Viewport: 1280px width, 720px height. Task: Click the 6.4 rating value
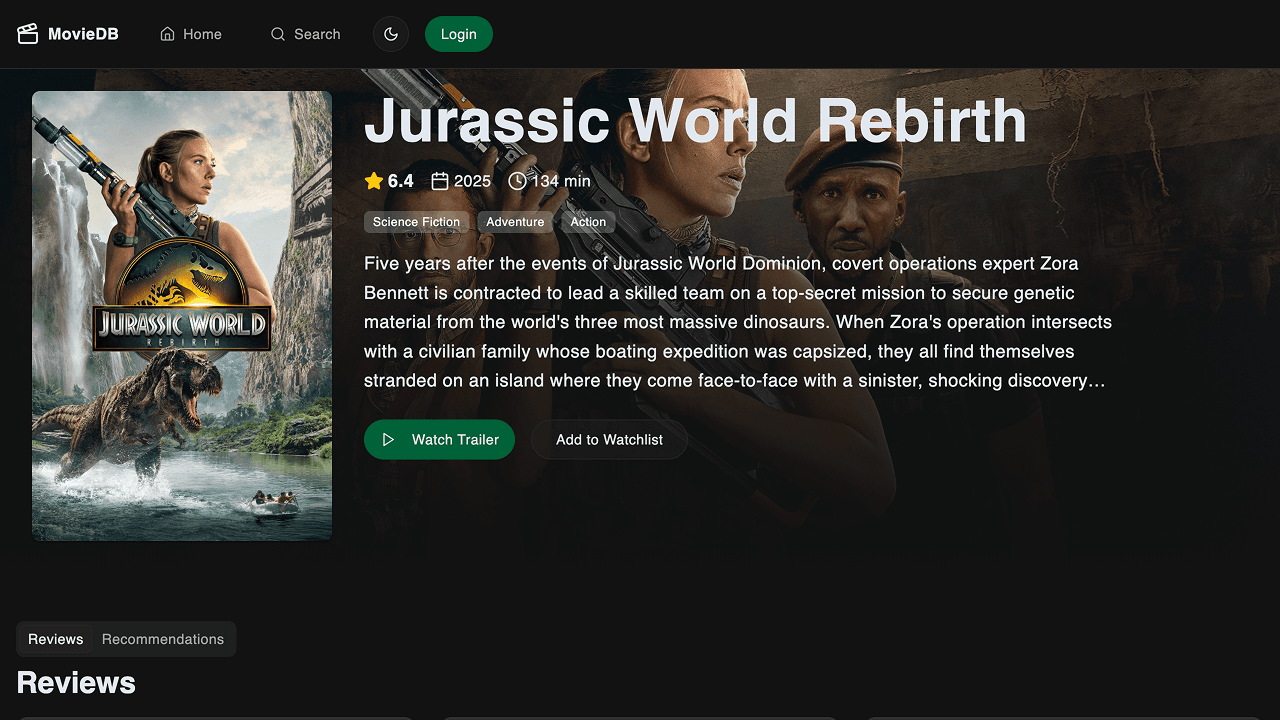(399, 181)
